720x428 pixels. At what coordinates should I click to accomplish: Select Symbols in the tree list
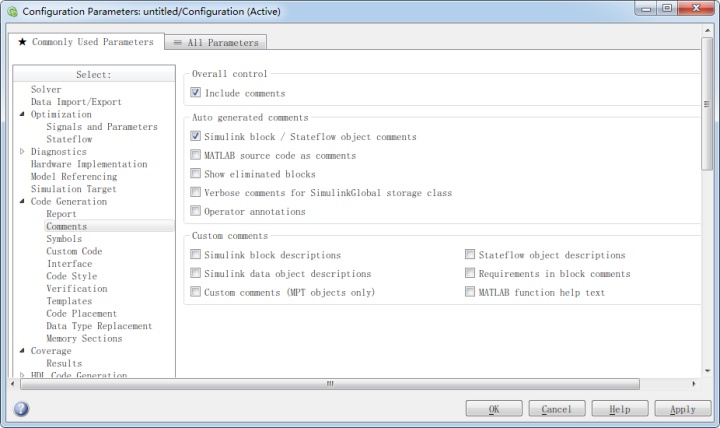click(64, 239)
